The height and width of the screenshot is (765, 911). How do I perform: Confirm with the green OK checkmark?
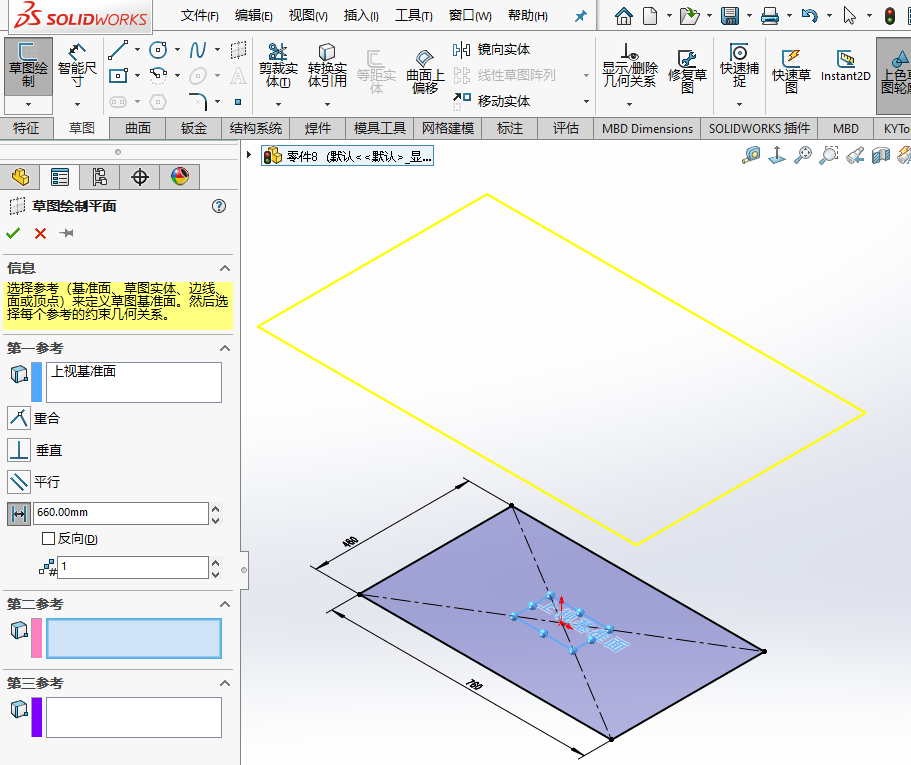[x=13, y=234]
